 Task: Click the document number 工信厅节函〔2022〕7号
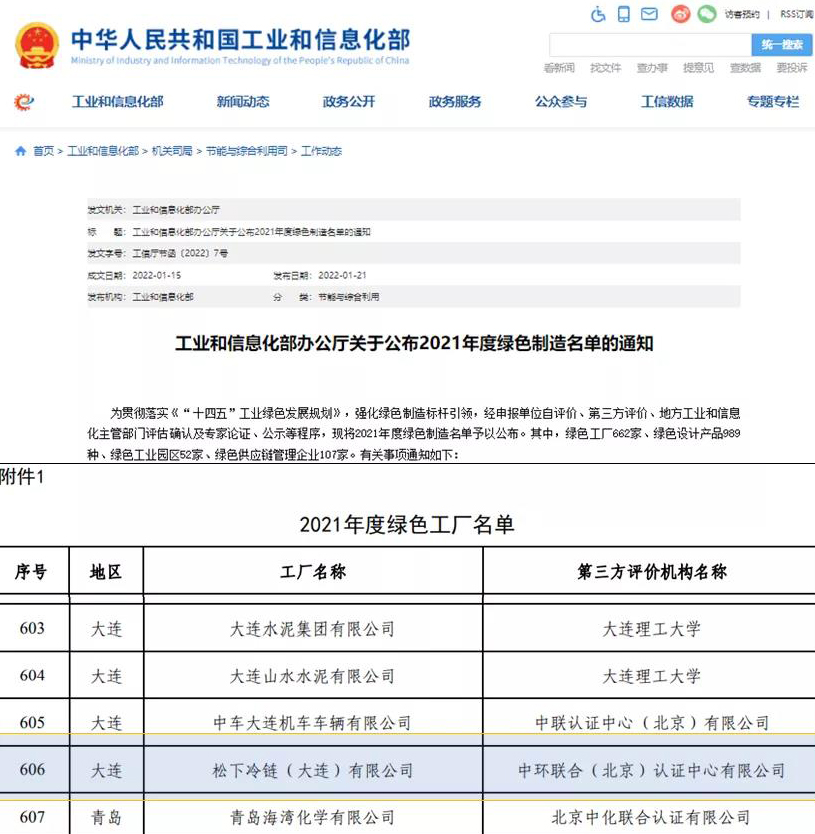[x=180, y=253]
